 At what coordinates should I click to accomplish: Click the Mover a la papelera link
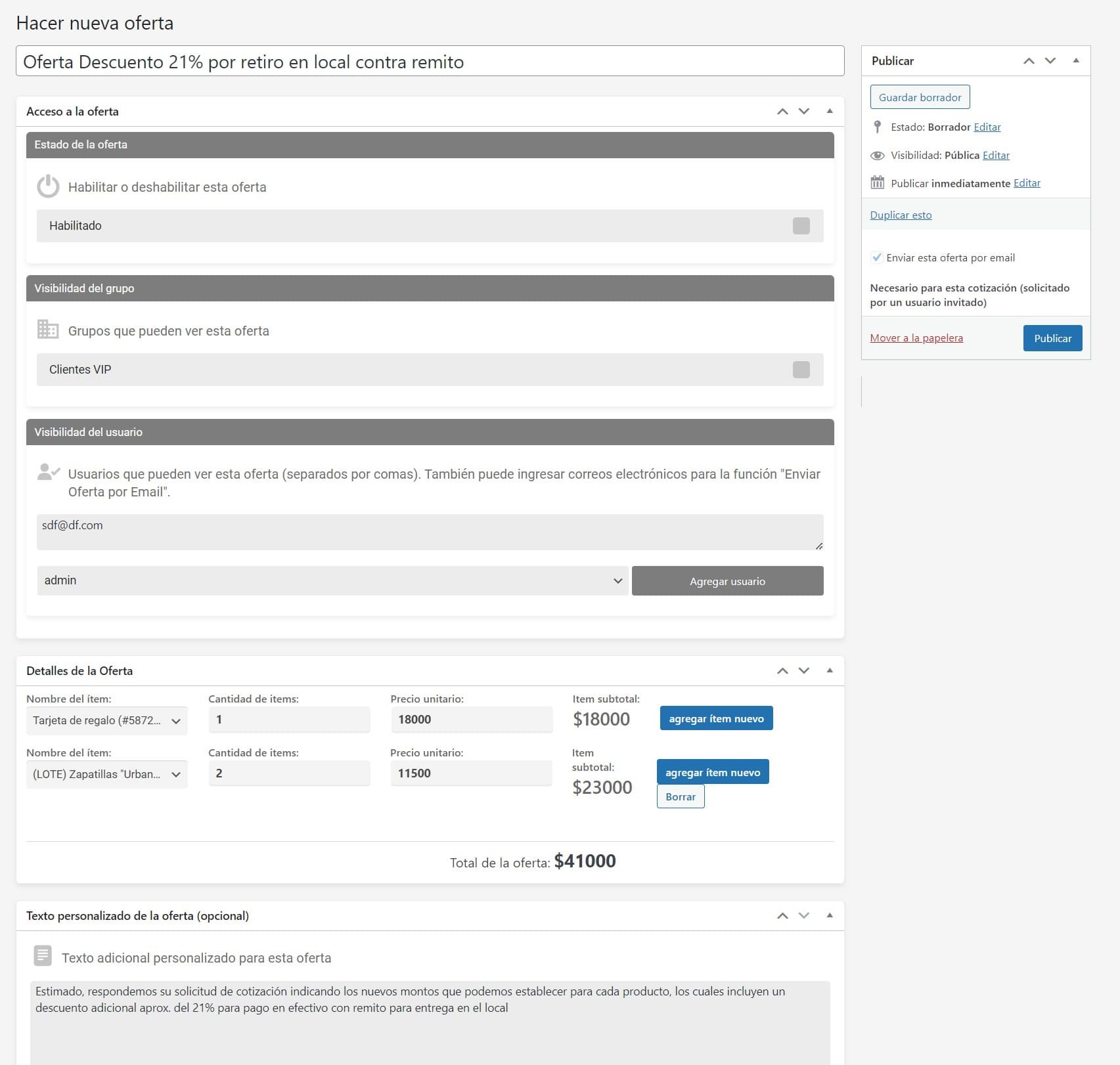coord(916,337)
